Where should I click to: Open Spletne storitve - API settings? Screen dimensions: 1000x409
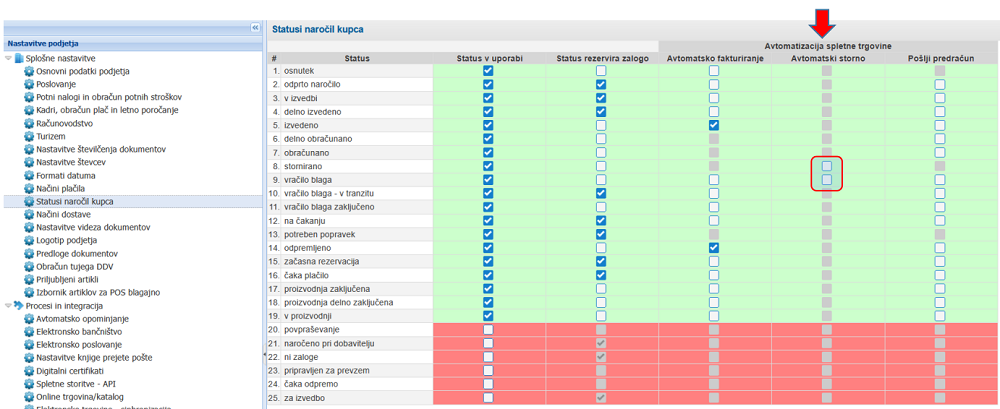(x=83, y=383)
